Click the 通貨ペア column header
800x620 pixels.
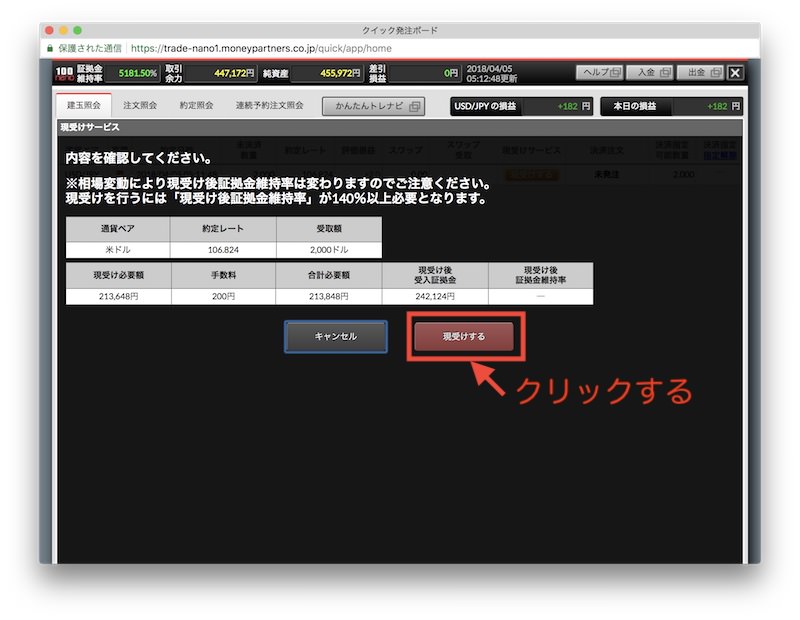coord(118,229)
